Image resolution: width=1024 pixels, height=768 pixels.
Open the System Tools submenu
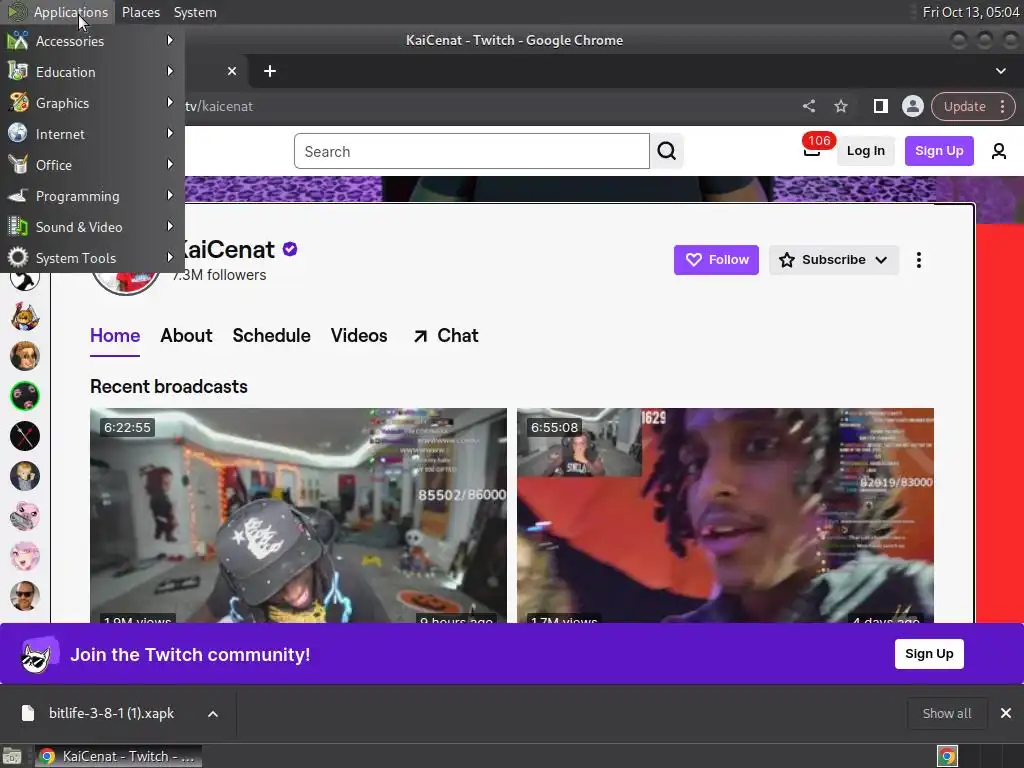pos(92,258)
